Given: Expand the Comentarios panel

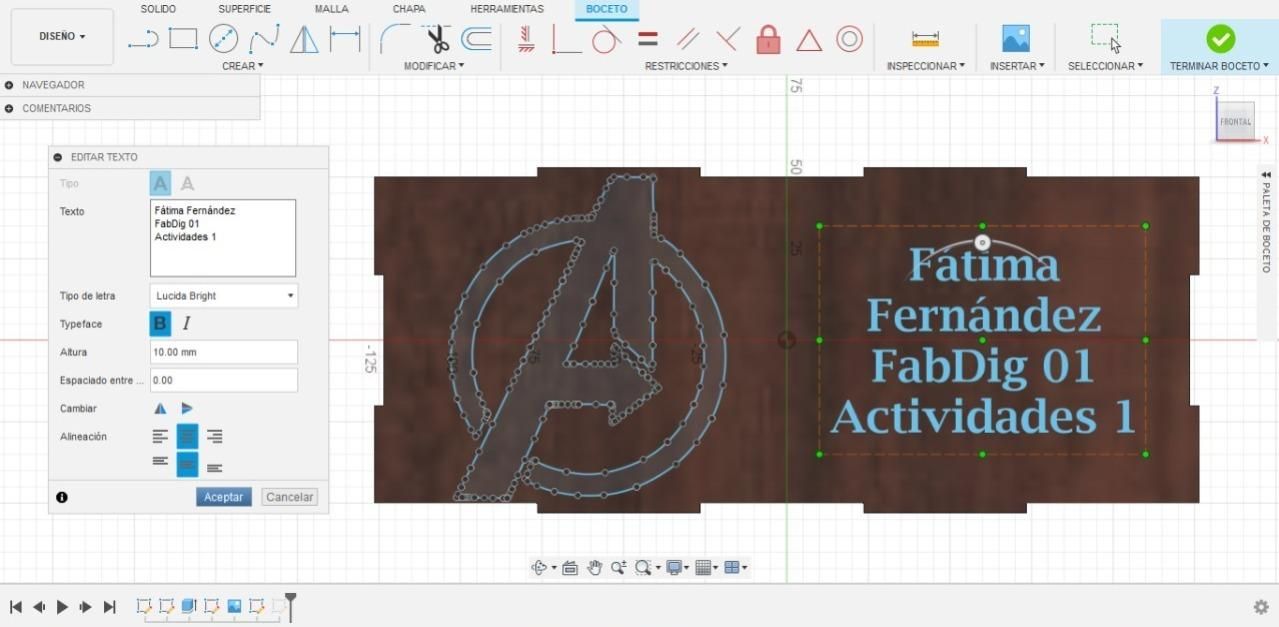Looking at the screenshot, I should tap(9, 108).
